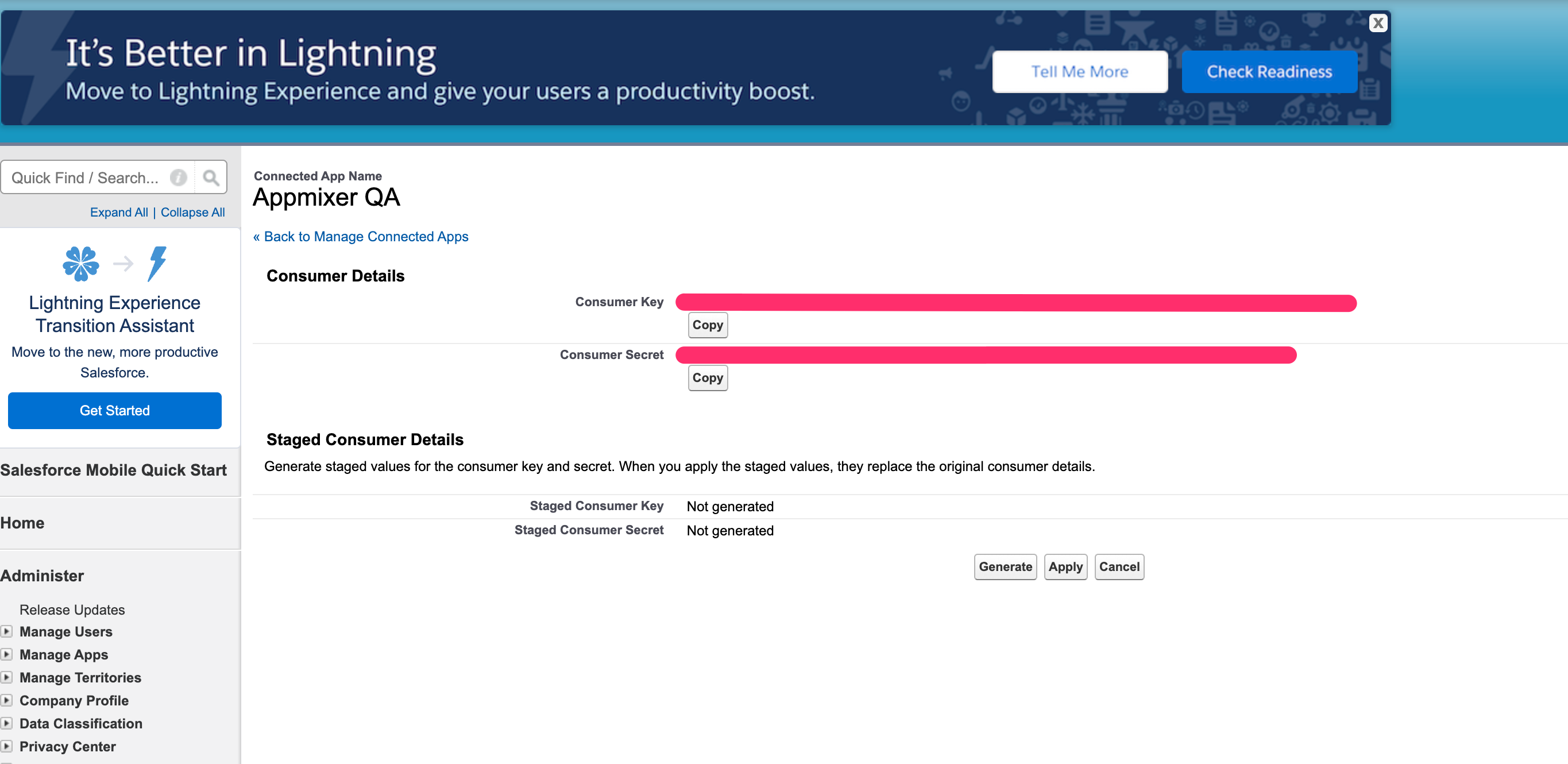Copy the Consumer Key value
This screenshot has height=764, width=1568.
tap(707, 325)
